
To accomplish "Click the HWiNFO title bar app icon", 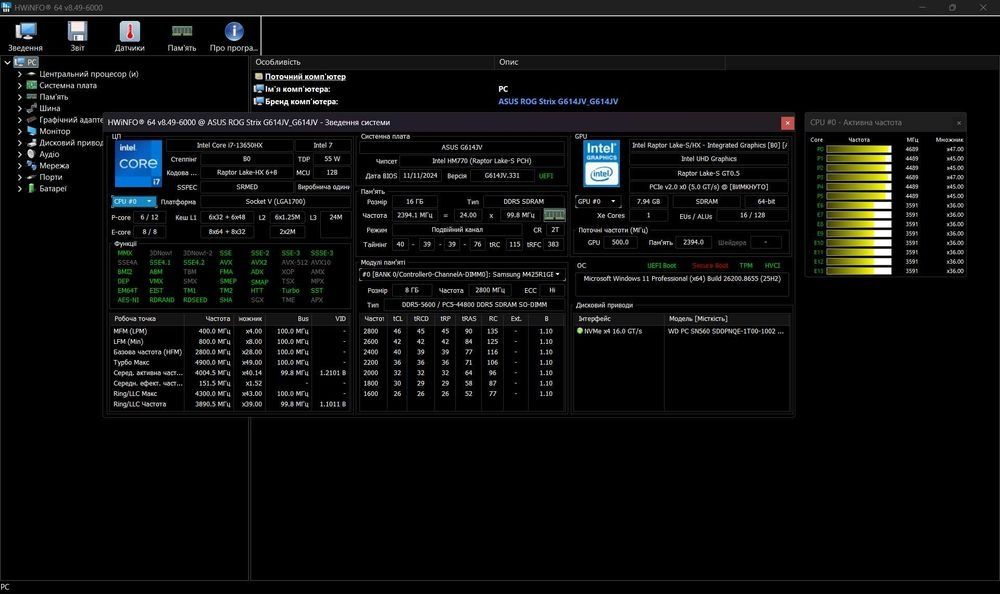I will [x=6, y=8].
